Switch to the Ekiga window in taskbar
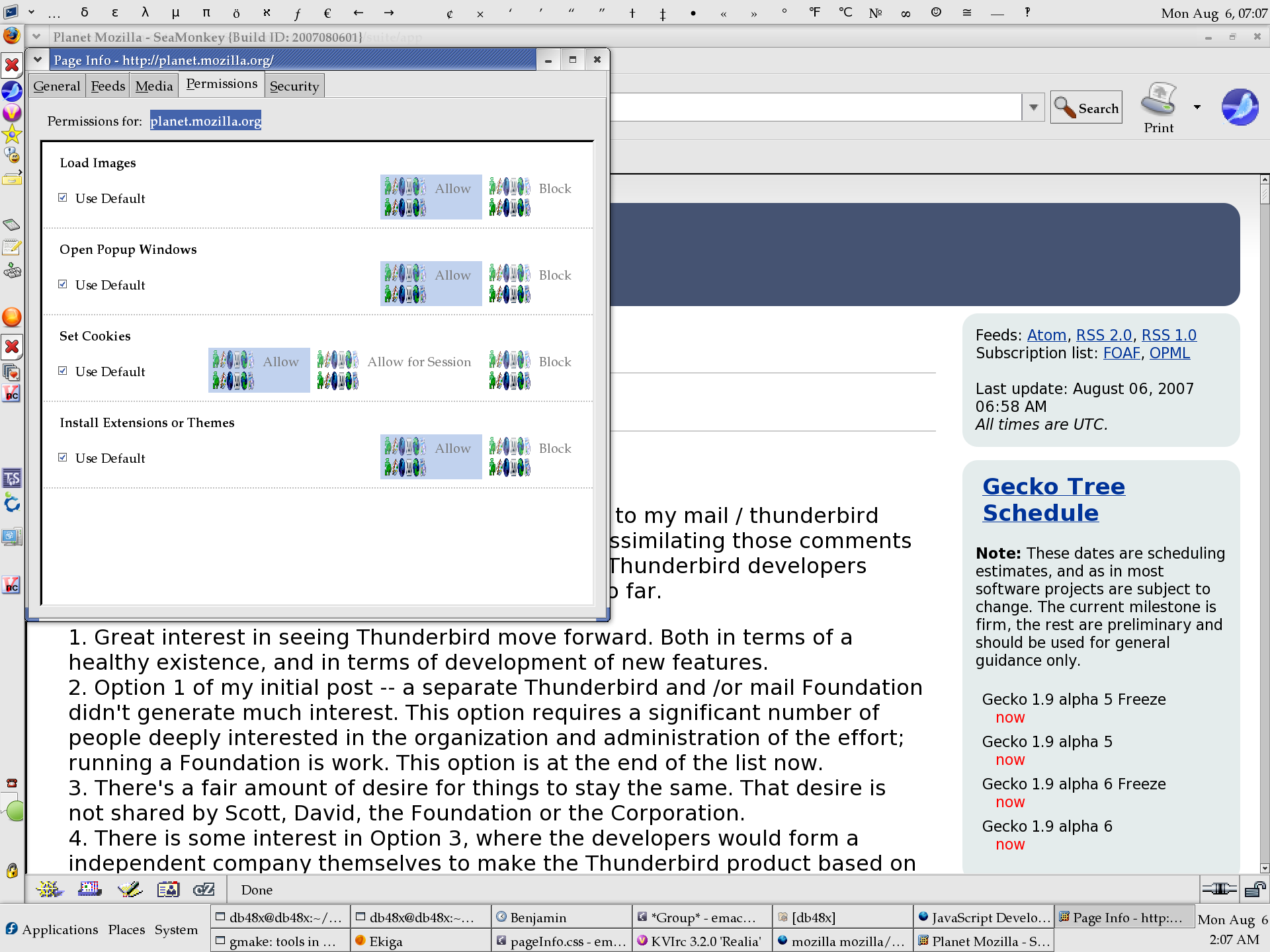The height and width of the screenshot is (952, 1270). 421,941
